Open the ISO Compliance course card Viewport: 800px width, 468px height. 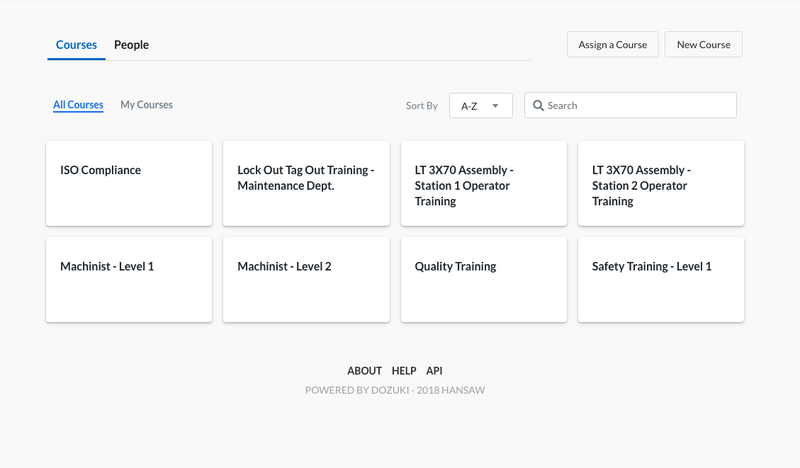(129, 183)
